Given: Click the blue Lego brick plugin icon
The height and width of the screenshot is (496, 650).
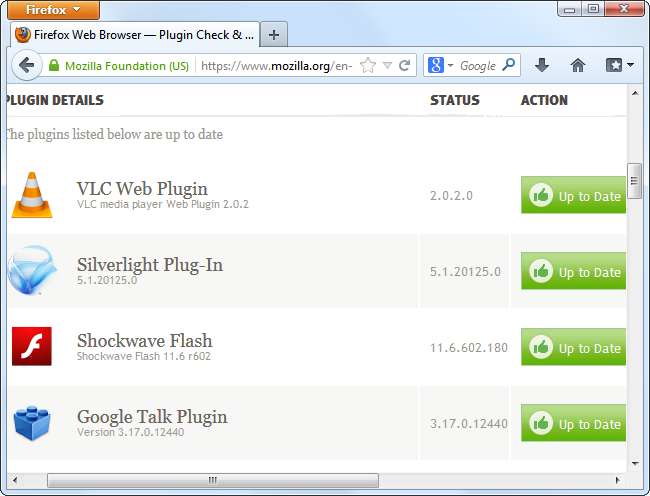Looking at the screenshot, I should (x=32, y=423).
